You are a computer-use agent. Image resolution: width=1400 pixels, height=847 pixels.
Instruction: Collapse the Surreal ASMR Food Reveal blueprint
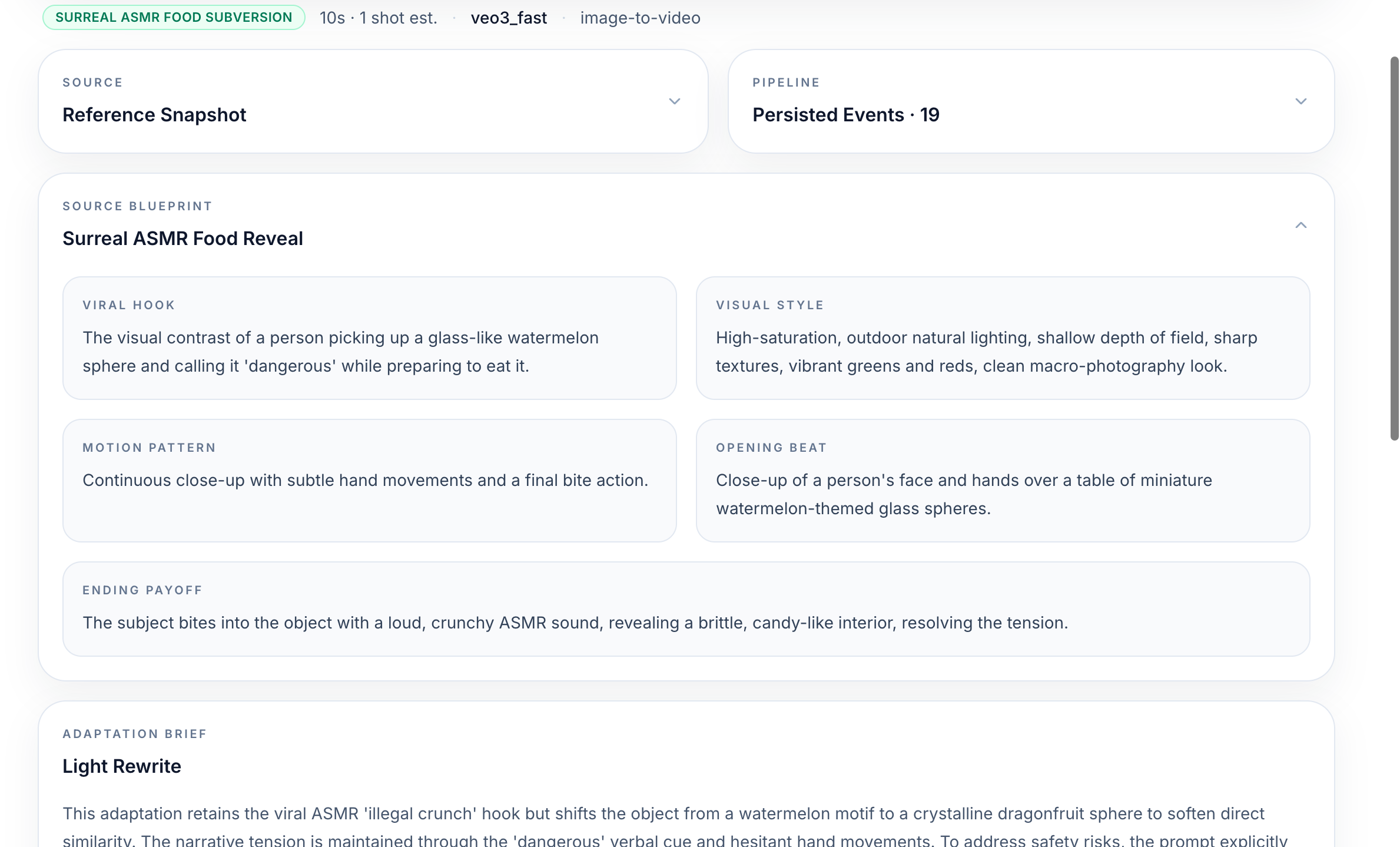coord(1301,225)
